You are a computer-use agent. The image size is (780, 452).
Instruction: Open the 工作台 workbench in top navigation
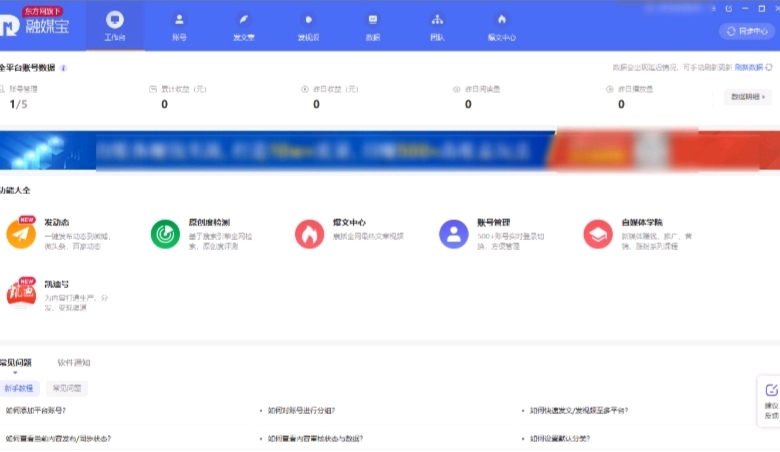pos(115,26)
